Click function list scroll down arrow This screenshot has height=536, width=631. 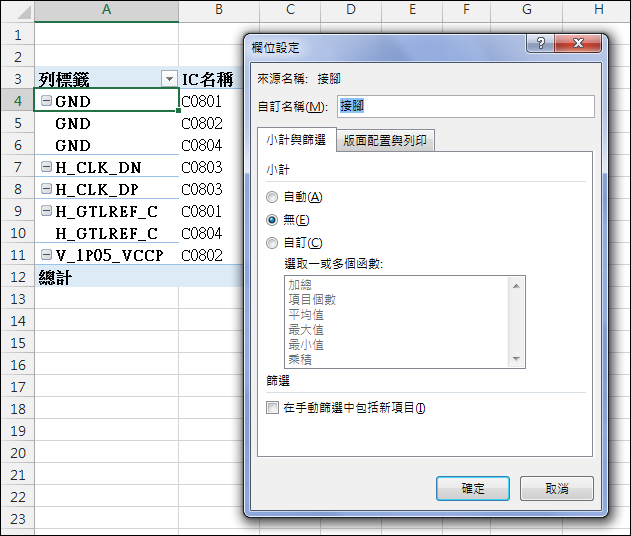pos(516,359)
